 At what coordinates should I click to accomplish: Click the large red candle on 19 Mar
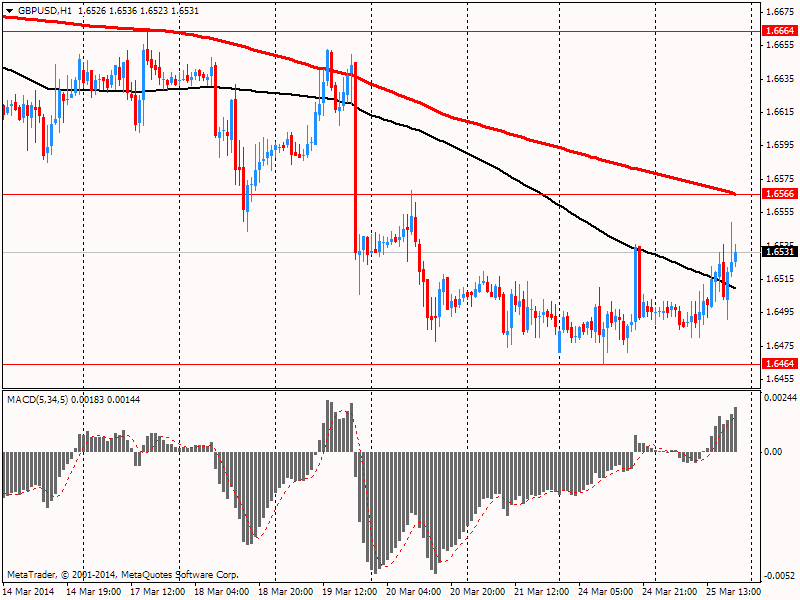coord(355,158)
